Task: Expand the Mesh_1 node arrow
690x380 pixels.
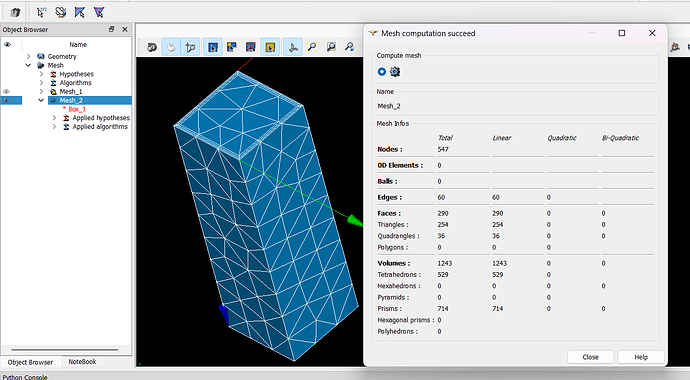Action: coord(41,91)
